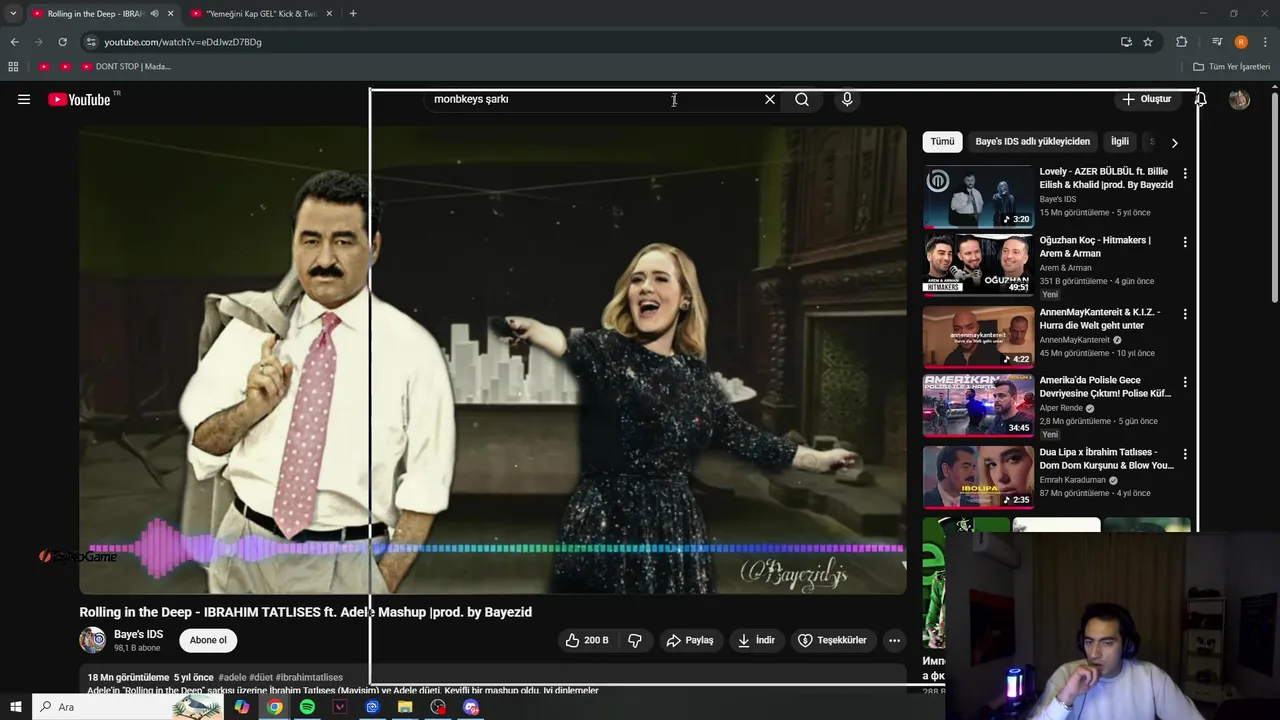This screenshot has width=1280, height=720.
Task: Open Chrome three-dot menu
Action: pos(1266,42)
